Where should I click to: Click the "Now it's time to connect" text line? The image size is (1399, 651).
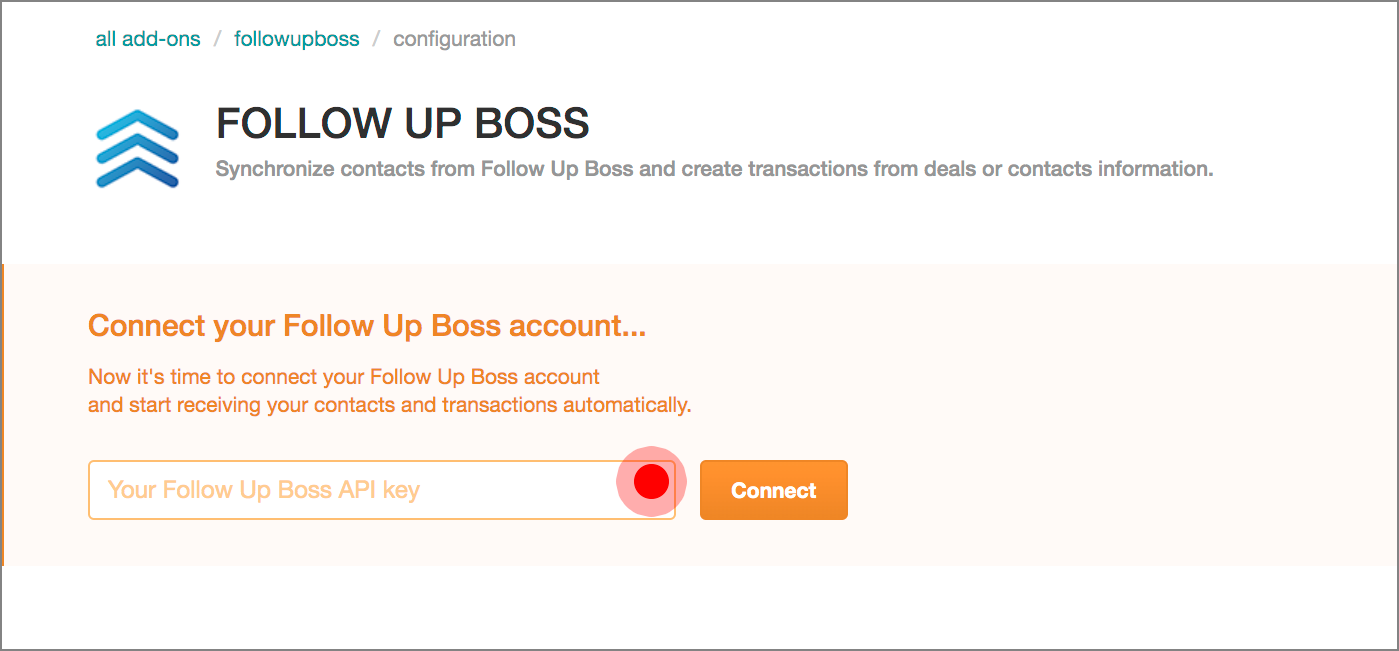(344, 377)
